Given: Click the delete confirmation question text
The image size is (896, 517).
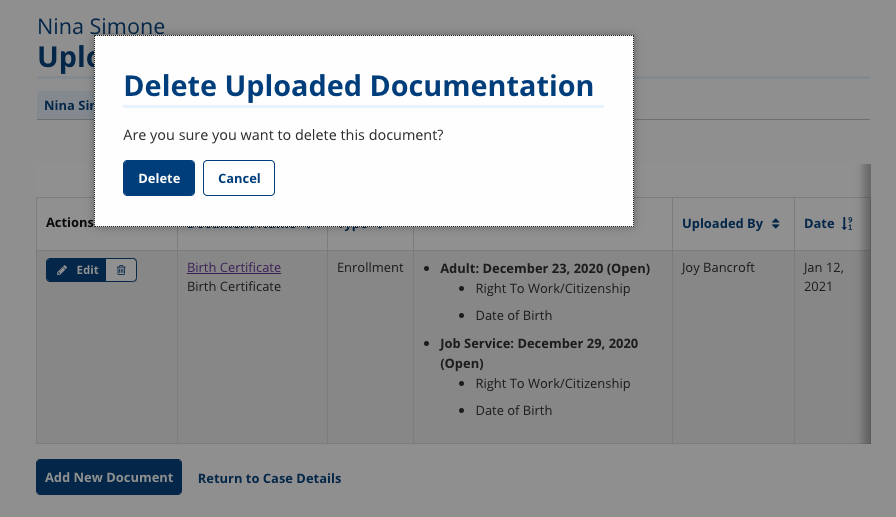Looking at the screenshot, I should [283, 135].
